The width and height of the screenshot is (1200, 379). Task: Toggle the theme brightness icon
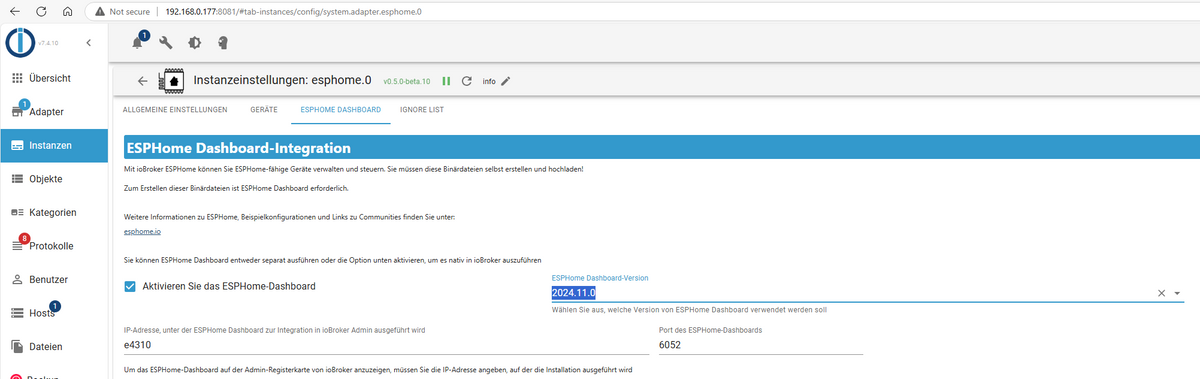pos(194,43)
